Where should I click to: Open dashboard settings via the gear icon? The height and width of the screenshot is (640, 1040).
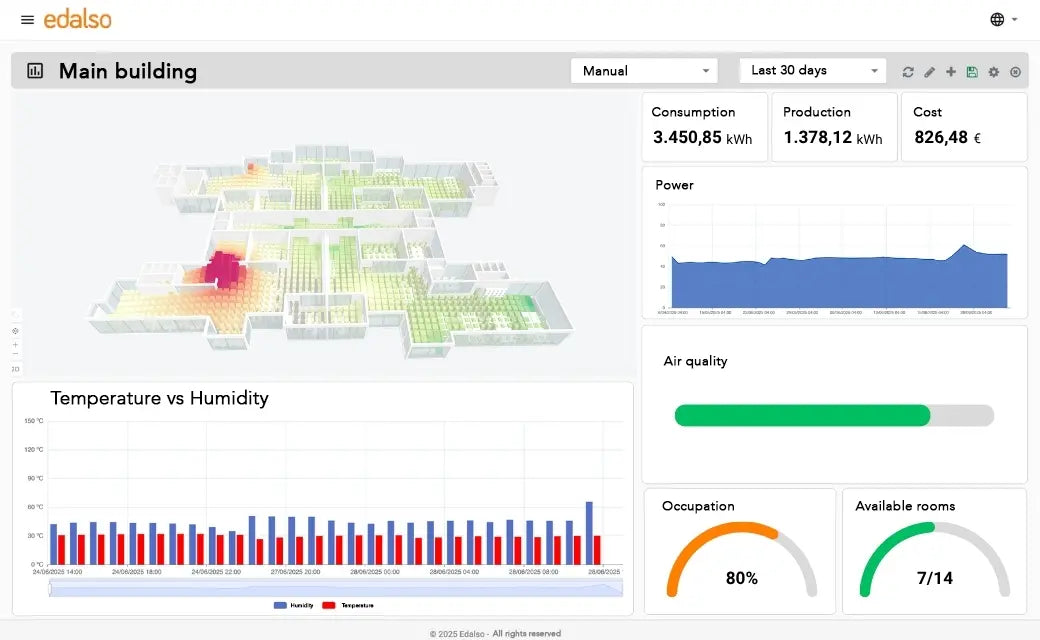pos(993,71)
